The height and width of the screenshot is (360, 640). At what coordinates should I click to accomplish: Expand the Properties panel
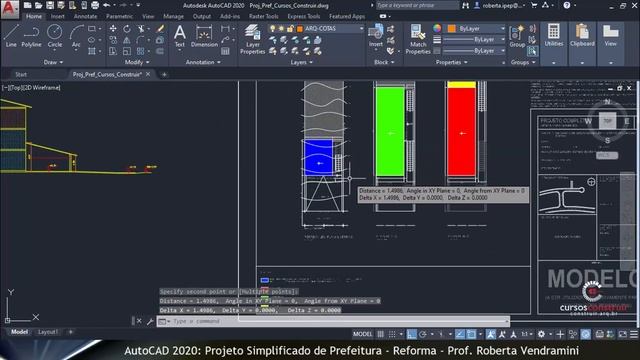coord(451,62)
